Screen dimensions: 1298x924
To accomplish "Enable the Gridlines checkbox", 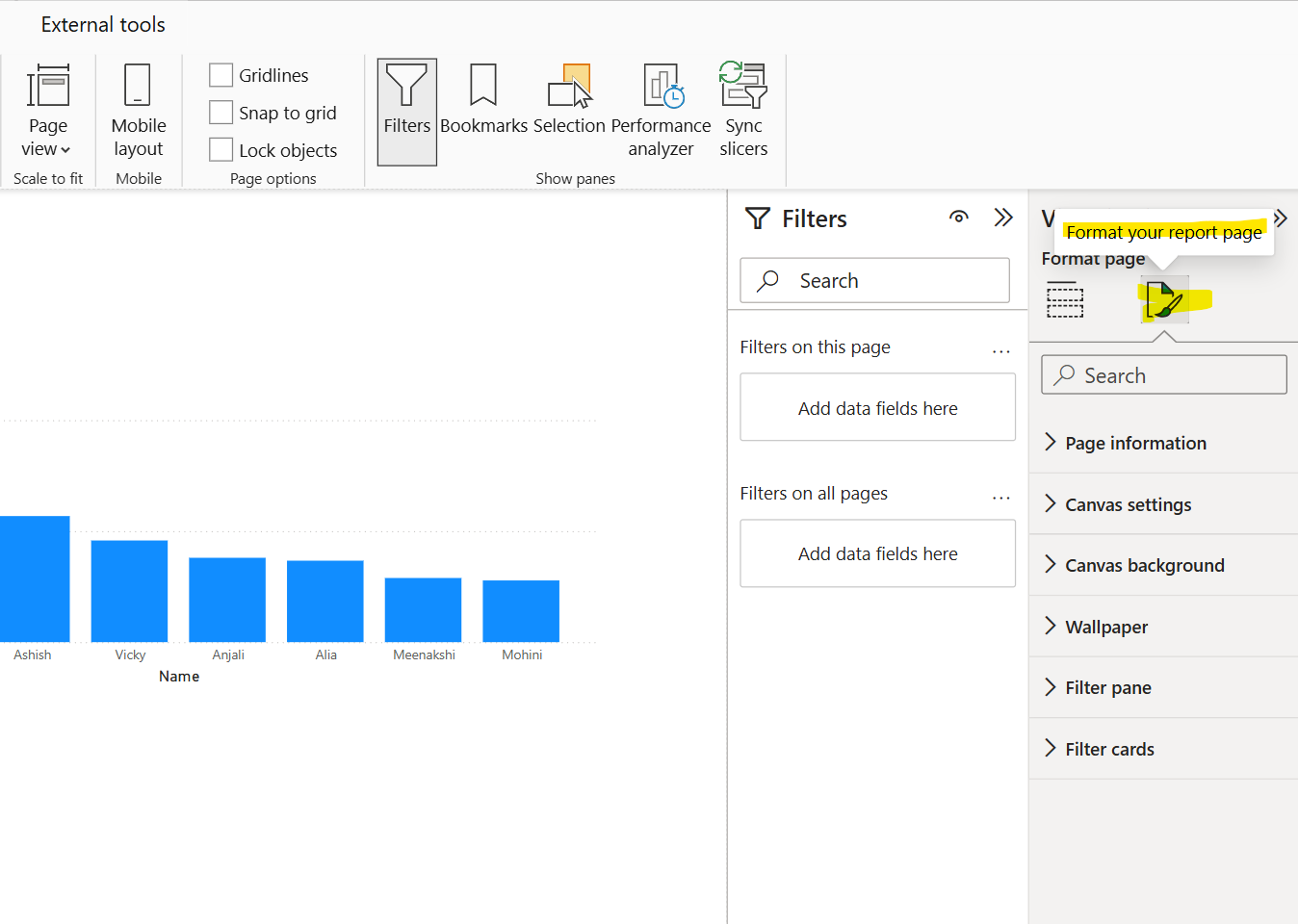I will pos(221,74).
